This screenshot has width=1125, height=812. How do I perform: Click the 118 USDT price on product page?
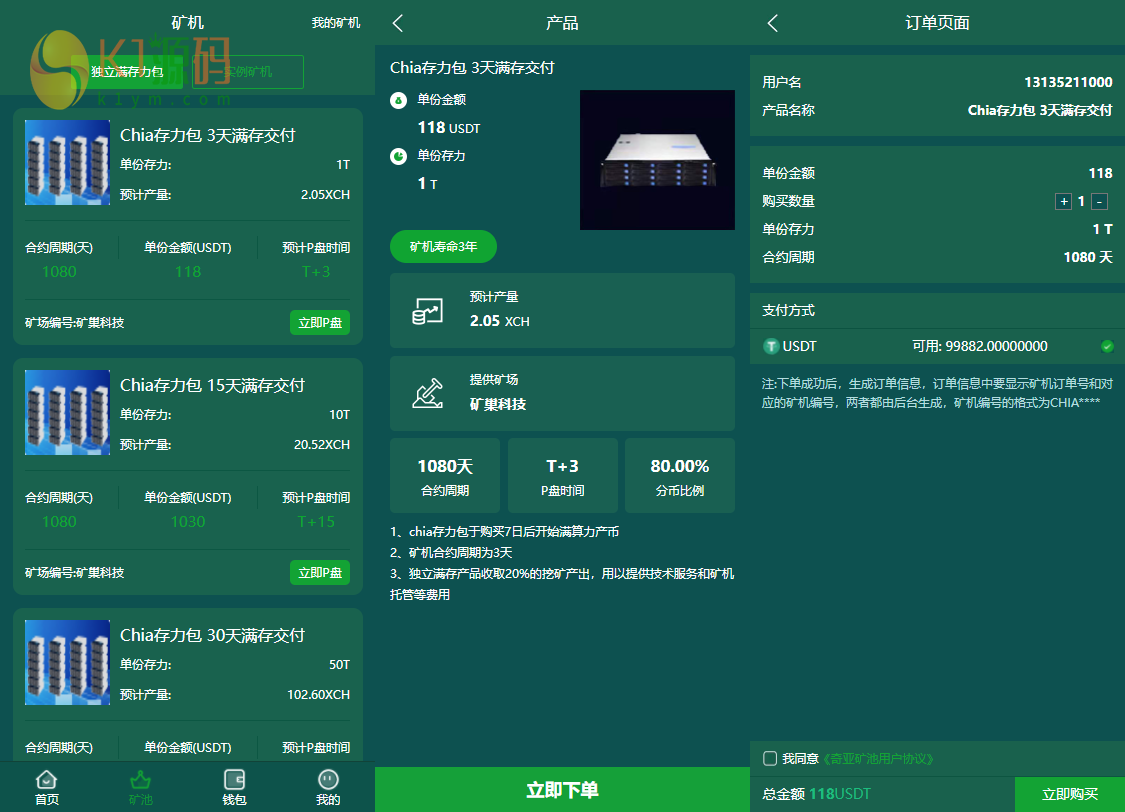449,128
